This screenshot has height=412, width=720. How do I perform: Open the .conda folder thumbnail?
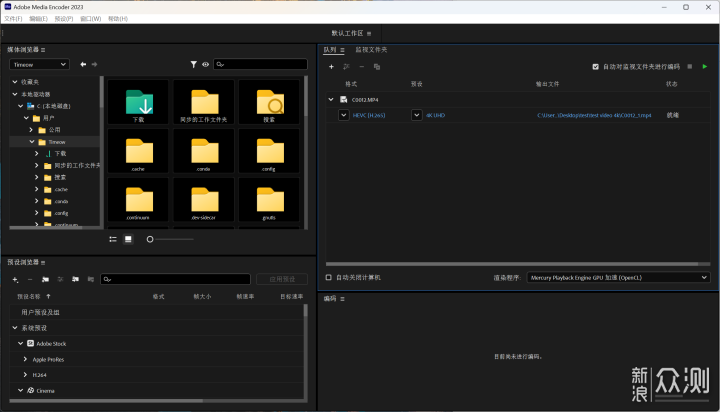point(204,151)
